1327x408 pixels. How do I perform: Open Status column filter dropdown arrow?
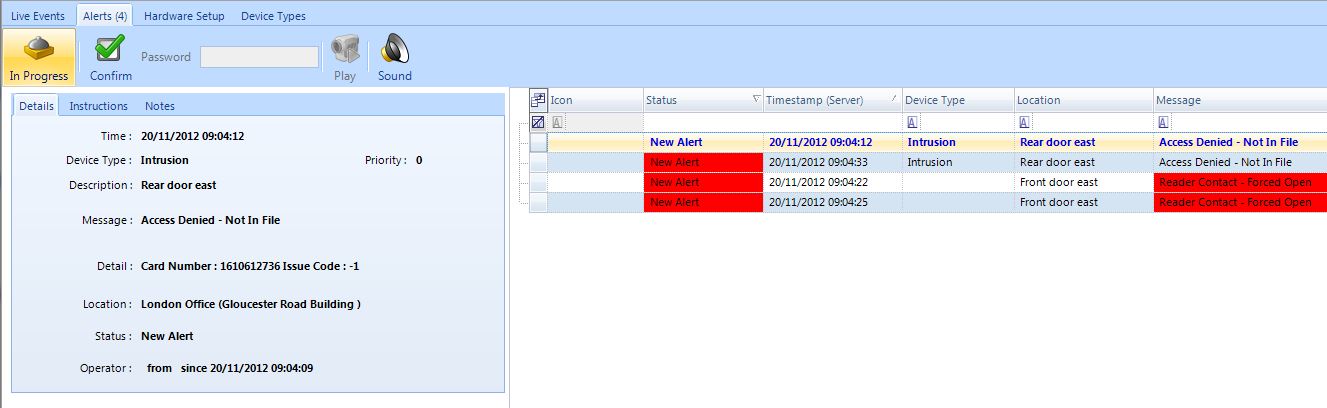[x=755, y=100]
